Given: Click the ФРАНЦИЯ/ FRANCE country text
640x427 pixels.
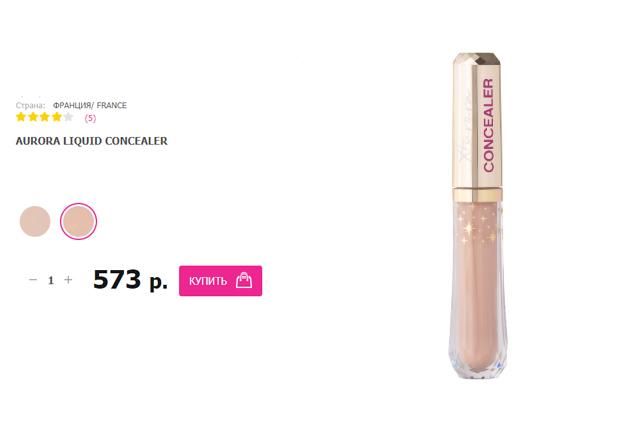Looking at the screenshot, I should pyautogui.click(x=90, y=105).
